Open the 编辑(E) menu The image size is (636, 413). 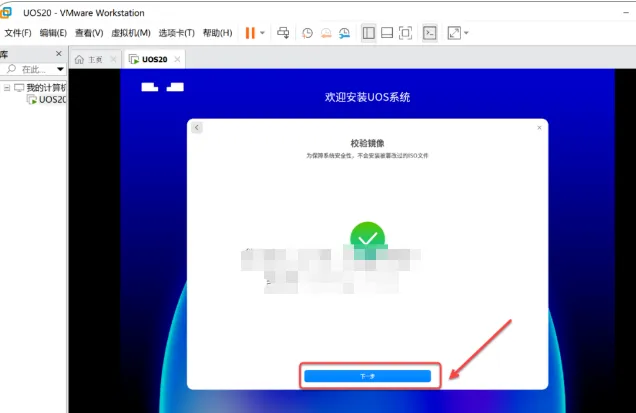click(x=53, y=33)
